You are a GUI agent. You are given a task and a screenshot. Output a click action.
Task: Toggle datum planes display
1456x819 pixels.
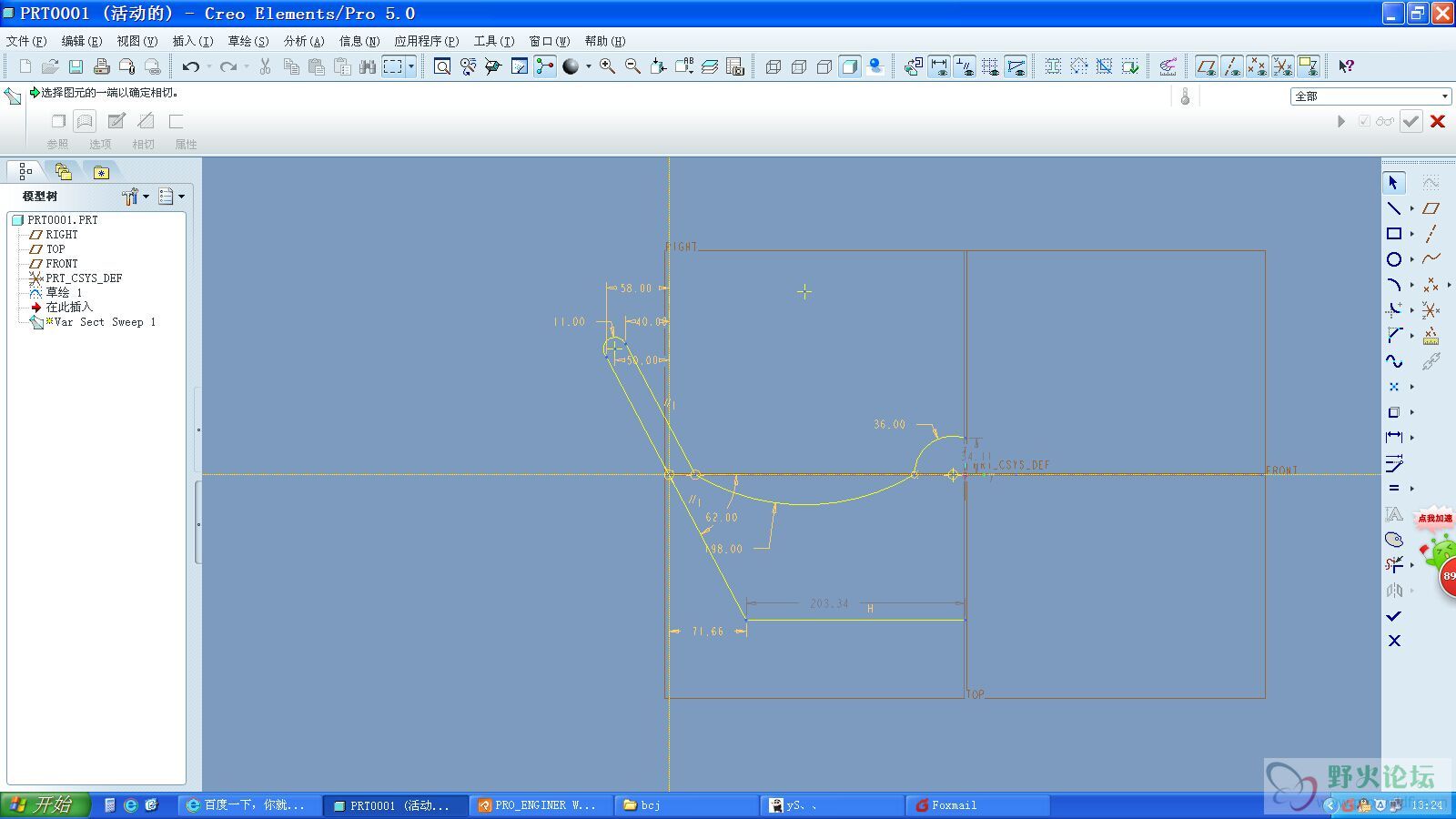click(x=1207, y=66)
